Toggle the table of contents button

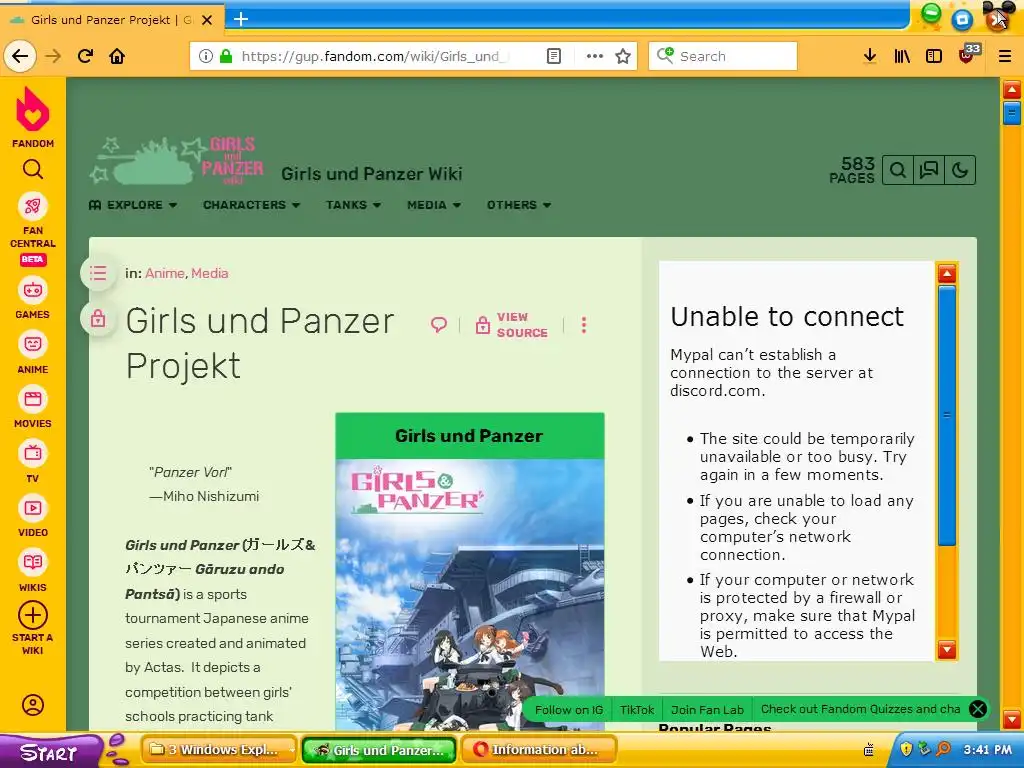click(98, 273)
